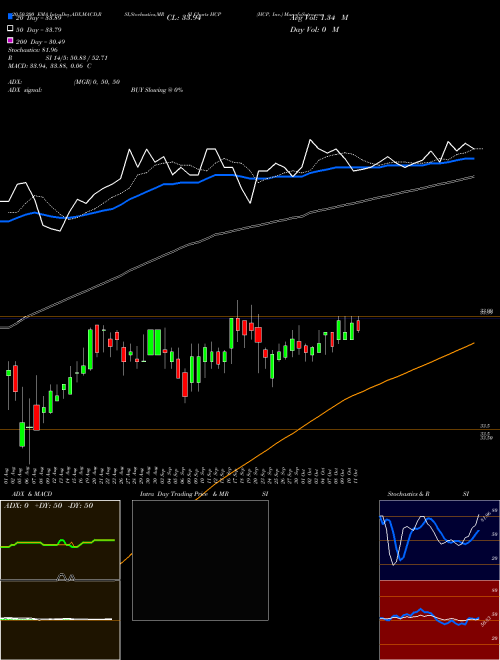Click the '(MGR) 0, 50, 50' ADX values
Viewport: 500px width, 660px height.
pos(97,82)
